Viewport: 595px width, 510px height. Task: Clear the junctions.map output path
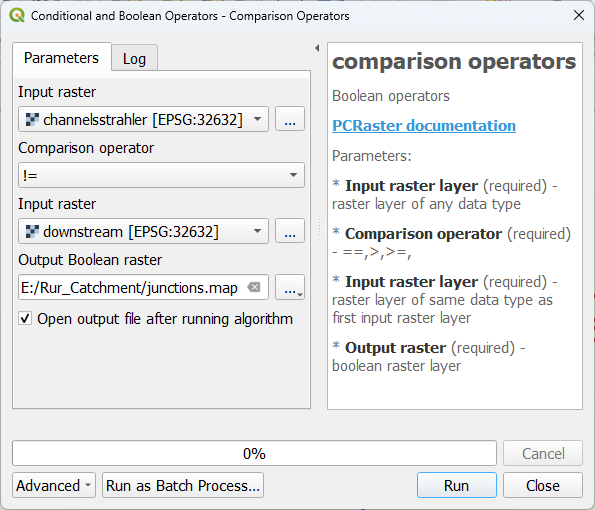[x=254, y=288]
